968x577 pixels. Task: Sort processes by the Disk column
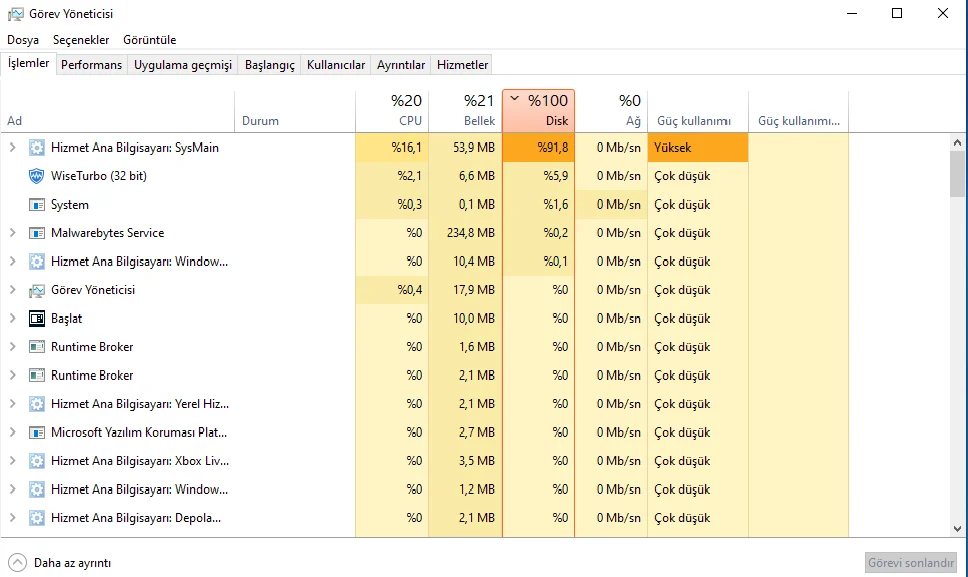point(539,111)
